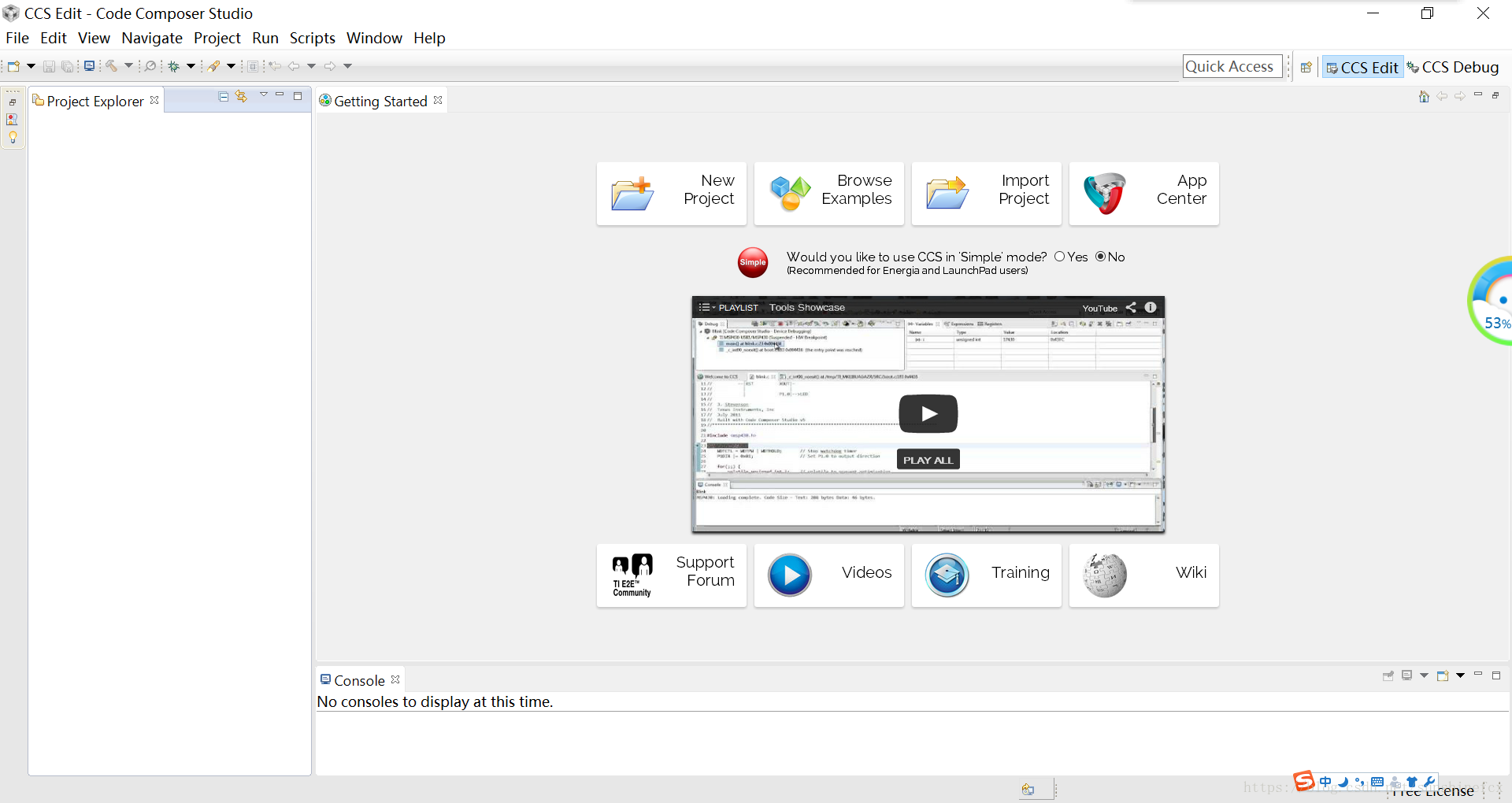Screen dimensions: 1512x803
Task: Click the hammer Build icon
Action: pyautogui.click(x=112, y=66)
